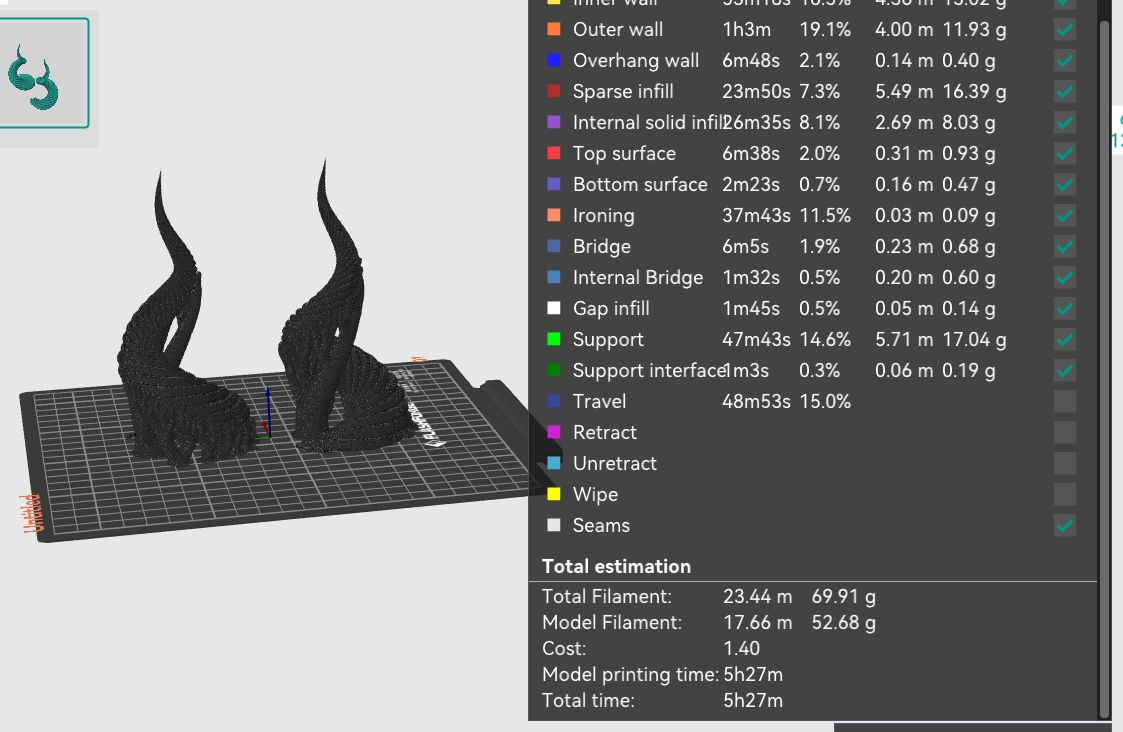Uncheck the Sparse infill visibility checkbox
Screen dimensions: 1123x732
click(1065, 92)
